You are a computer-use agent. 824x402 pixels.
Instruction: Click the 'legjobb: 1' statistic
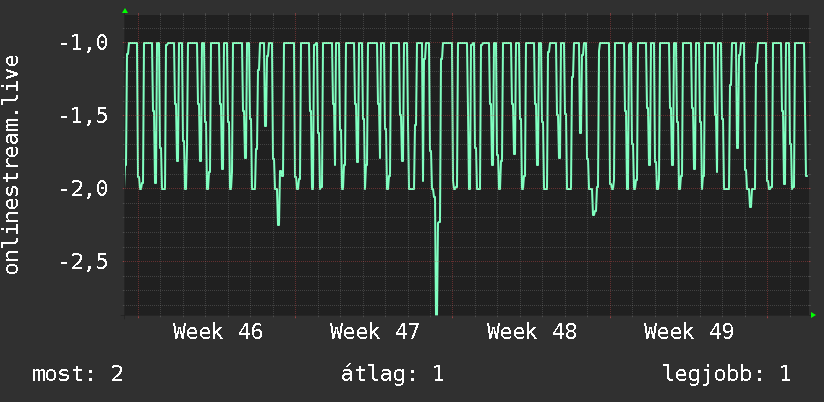(727, 374)
